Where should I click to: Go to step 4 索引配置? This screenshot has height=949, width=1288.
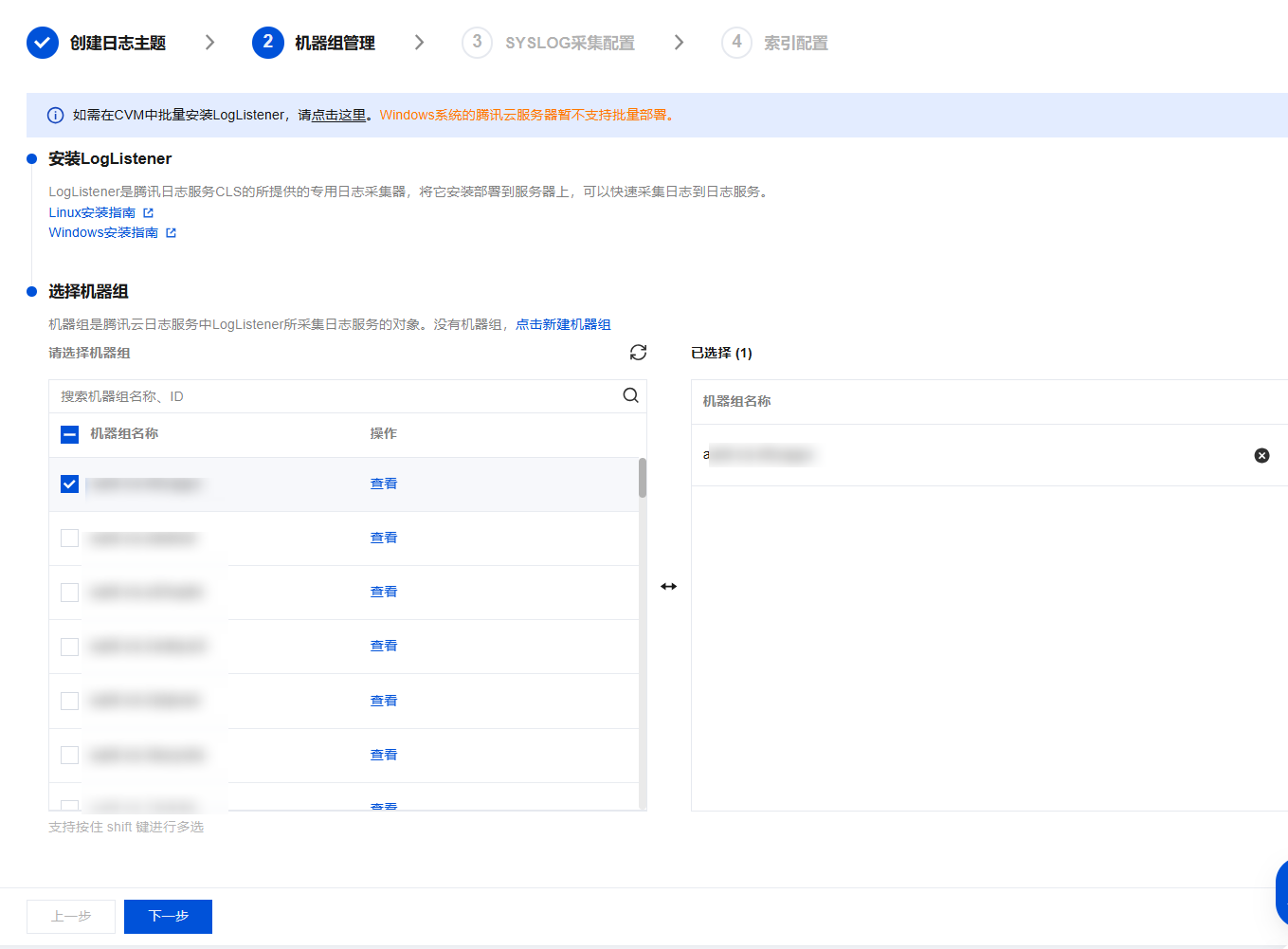(774, 43)
